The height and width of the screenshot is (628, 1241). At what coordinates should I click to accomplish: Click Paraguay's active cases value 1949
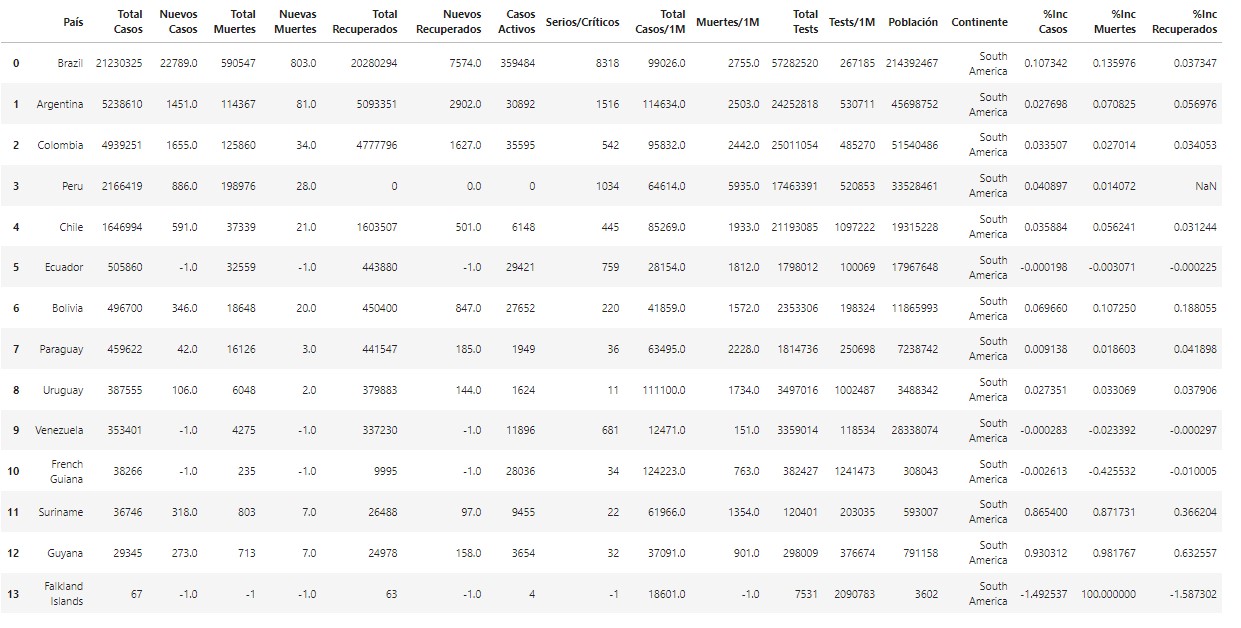click(523, 349)
